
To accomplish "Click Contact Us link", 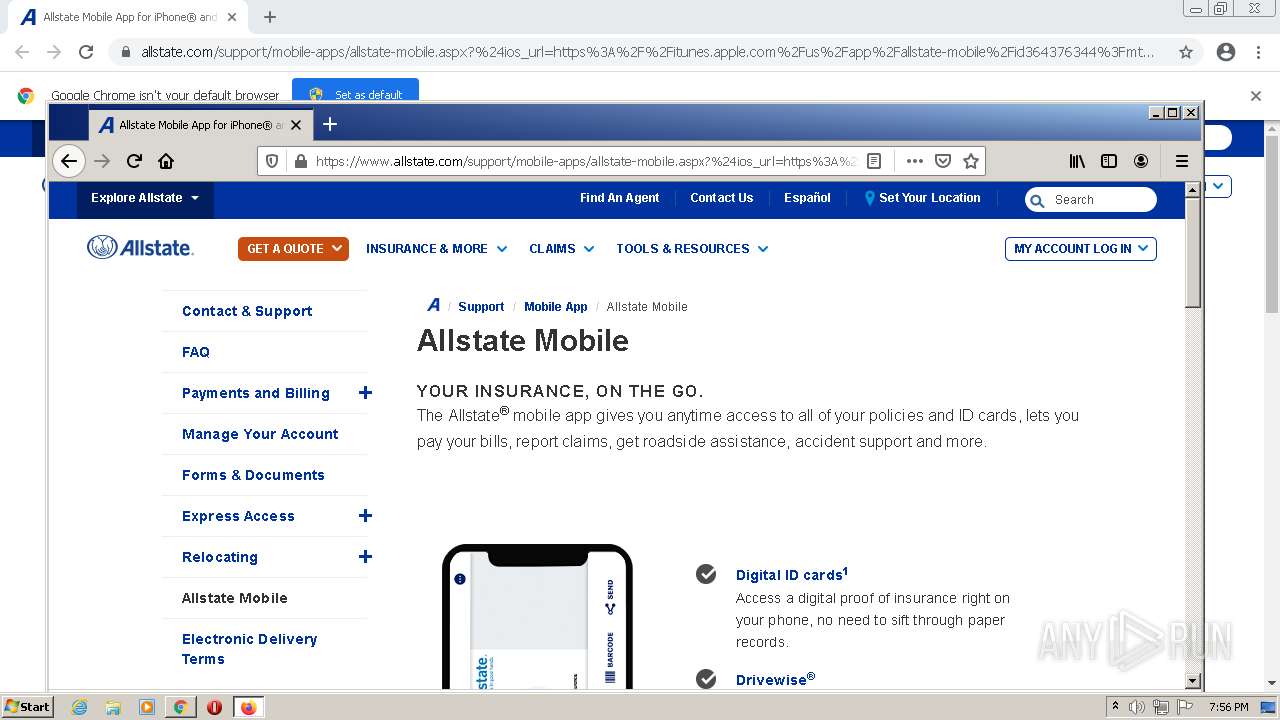I will click(721, 198).
